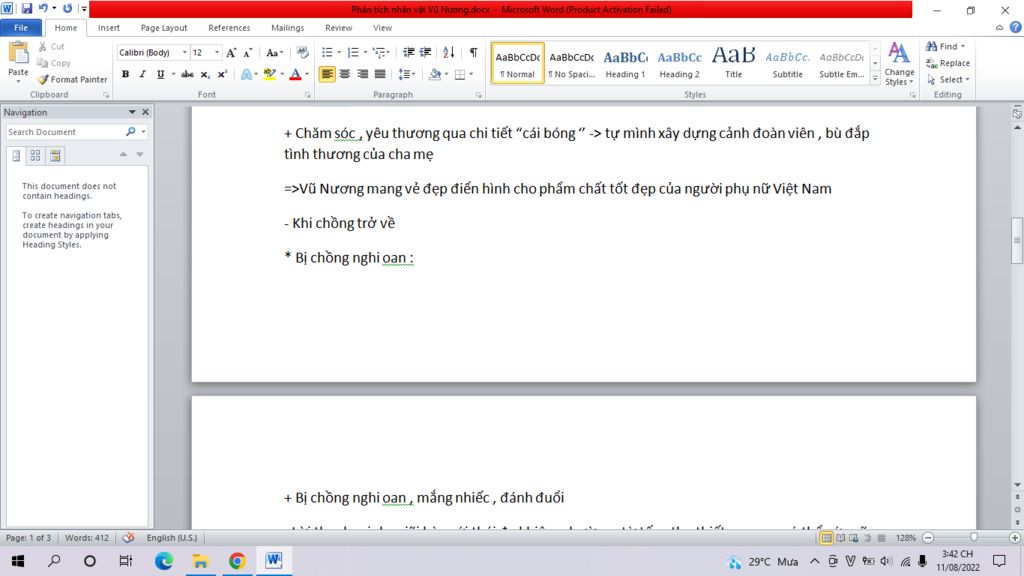
Task: Toggle Show/Hide paragraph marks
Action: (x=473, y=52)
